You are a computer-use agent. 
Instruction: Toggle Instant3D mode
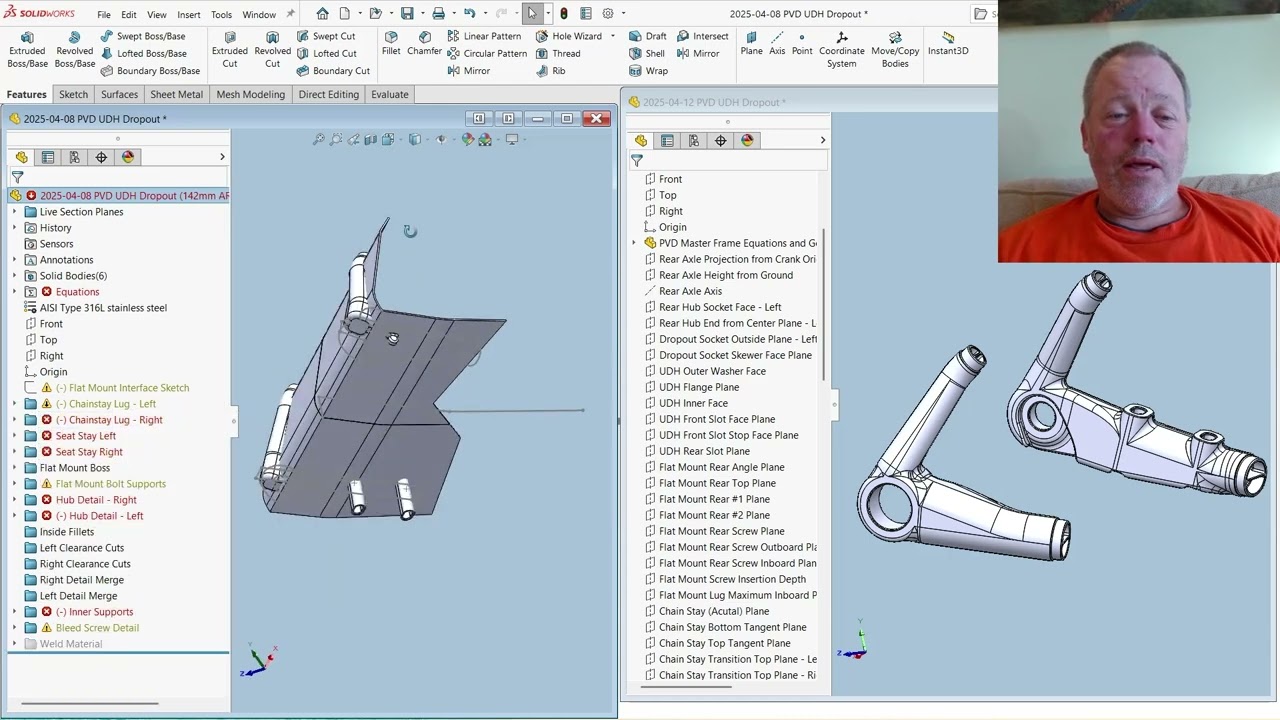(x=948, y=42)
